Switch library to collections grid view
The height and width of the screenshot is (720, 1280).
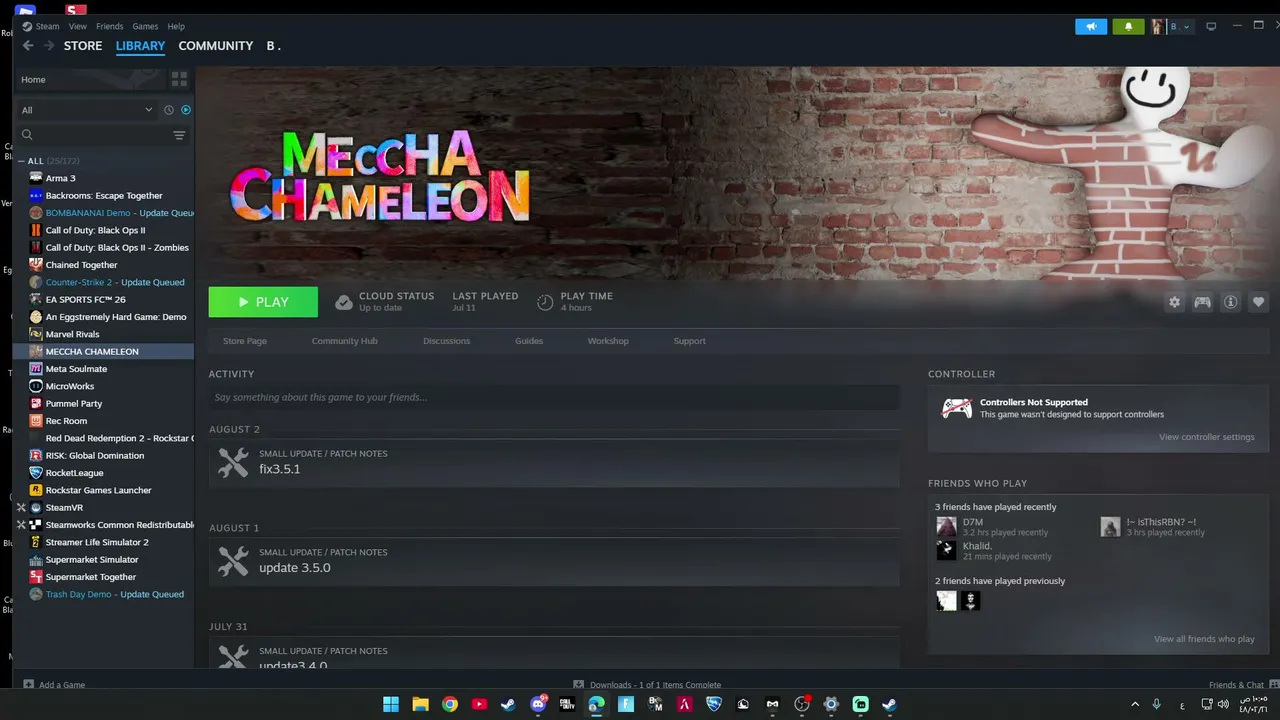[180, 79]
